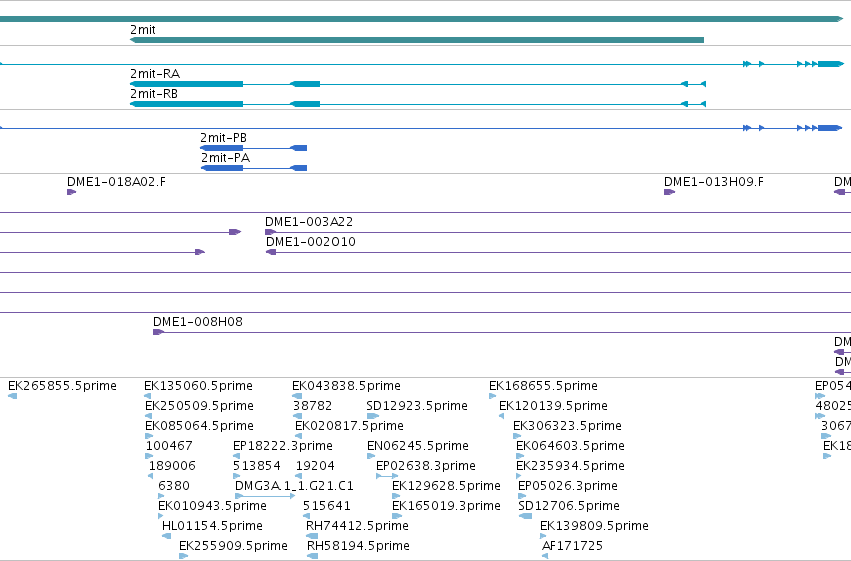Click the 189006 feature label
851x561 pixels.
[x=172, y=466]
